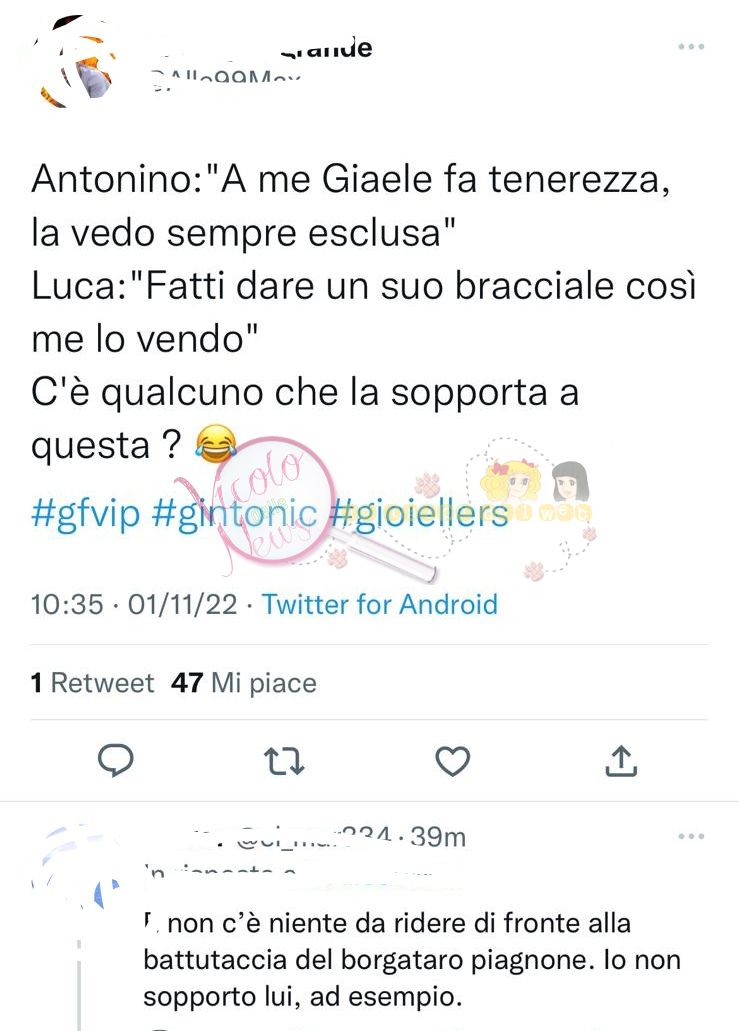Viewport: 739px width, 1031px height.
Task: Open the reply bubble icon under the tweet
Action: (x=116, y=761)
